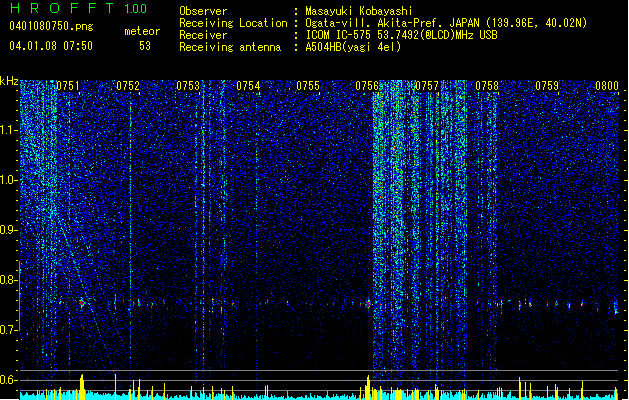629x400 pixels.
Task: Click the 0.8 kHz axis label
Action: [x=8, y=280]
